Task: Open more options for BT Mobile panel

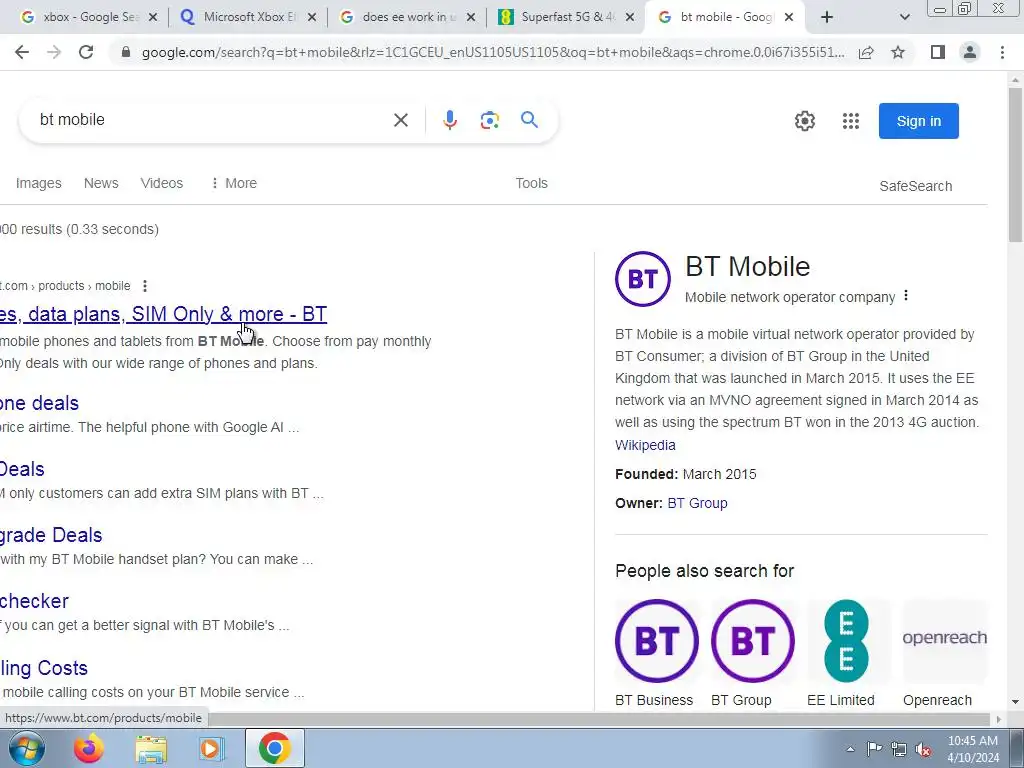Action: tap(906, 296)
